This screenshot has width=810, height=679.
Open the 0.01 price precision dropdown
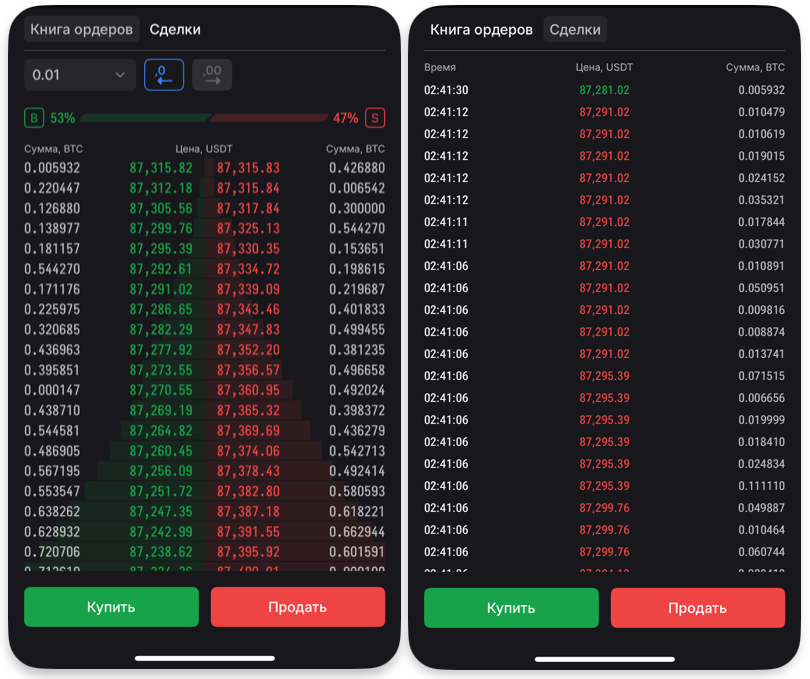pos(80,75)
